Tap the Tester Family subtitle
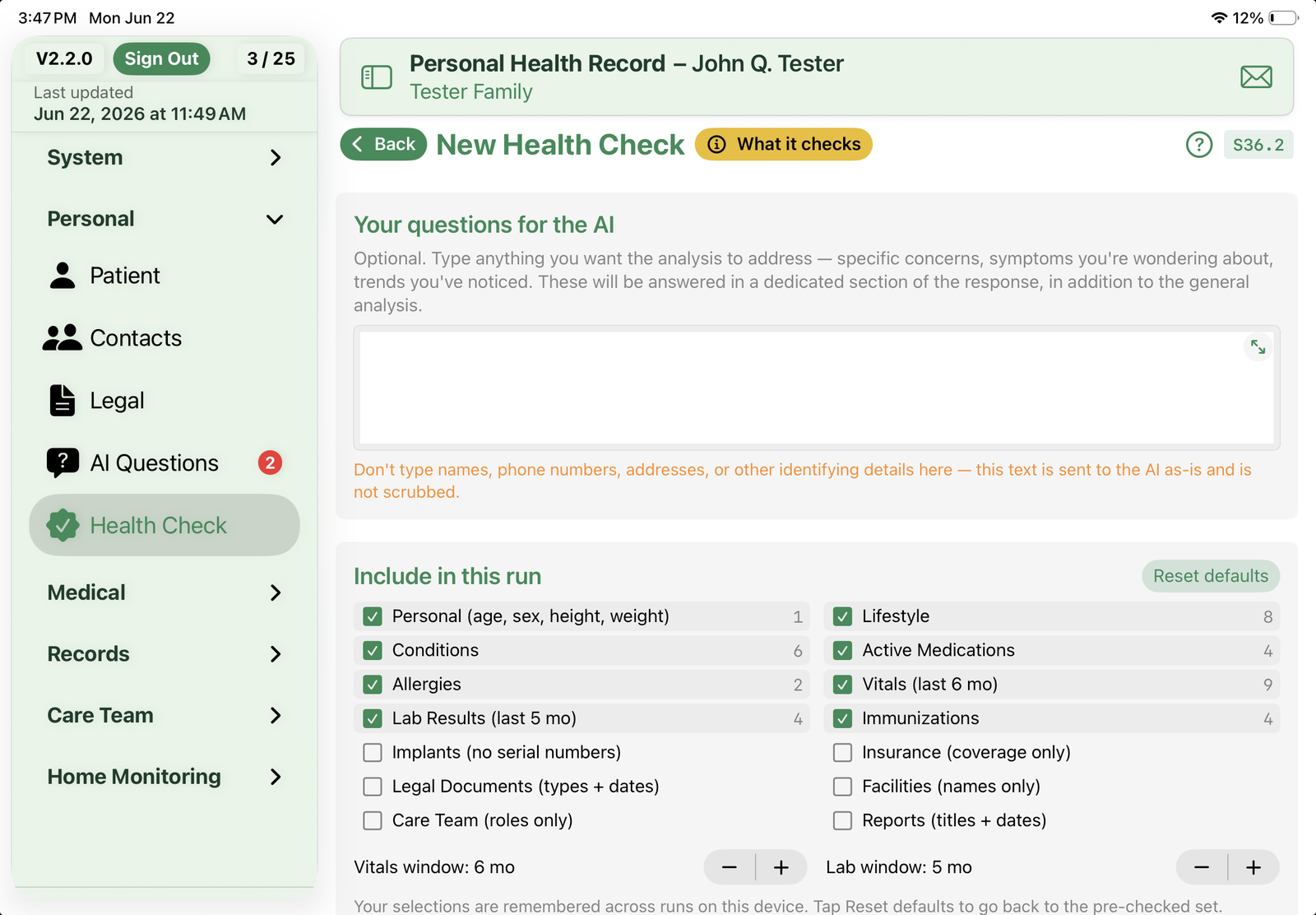The height and width of the screenshot is (915, 1316). 471,91
